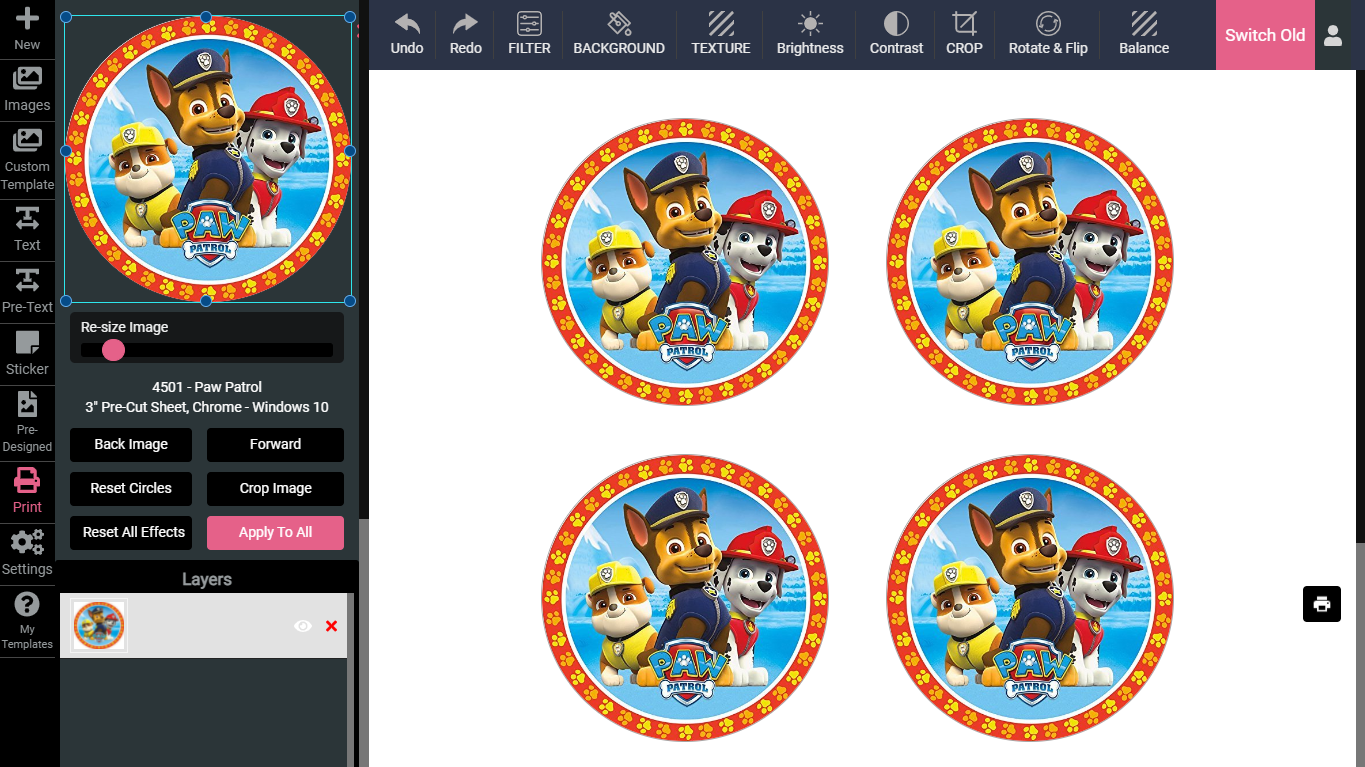Viewport: 1365px width, 767px height.
Task: Click the Redo arrow icon
Action: click(465, 24)
